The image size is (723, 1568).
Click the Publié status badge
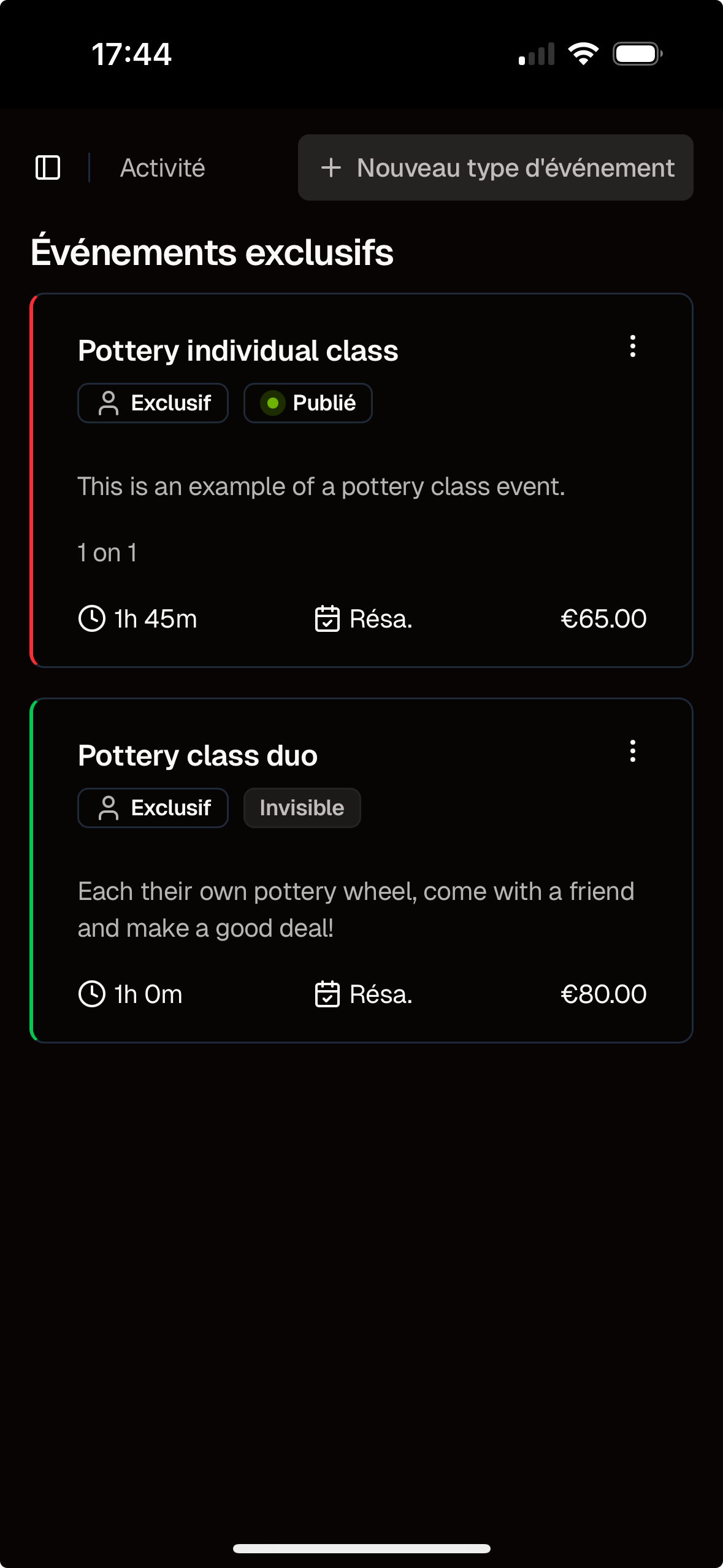click(308, 403)
